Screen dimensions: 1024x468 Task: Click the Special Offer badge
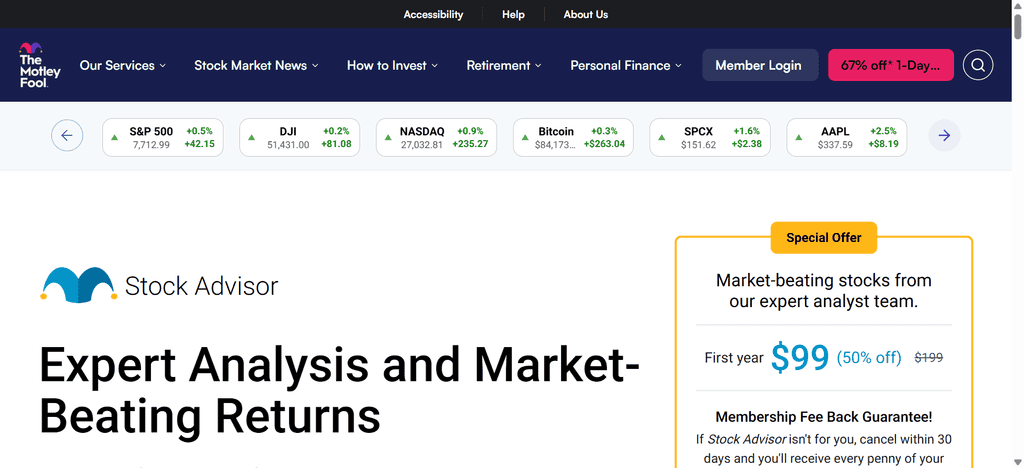824,238
